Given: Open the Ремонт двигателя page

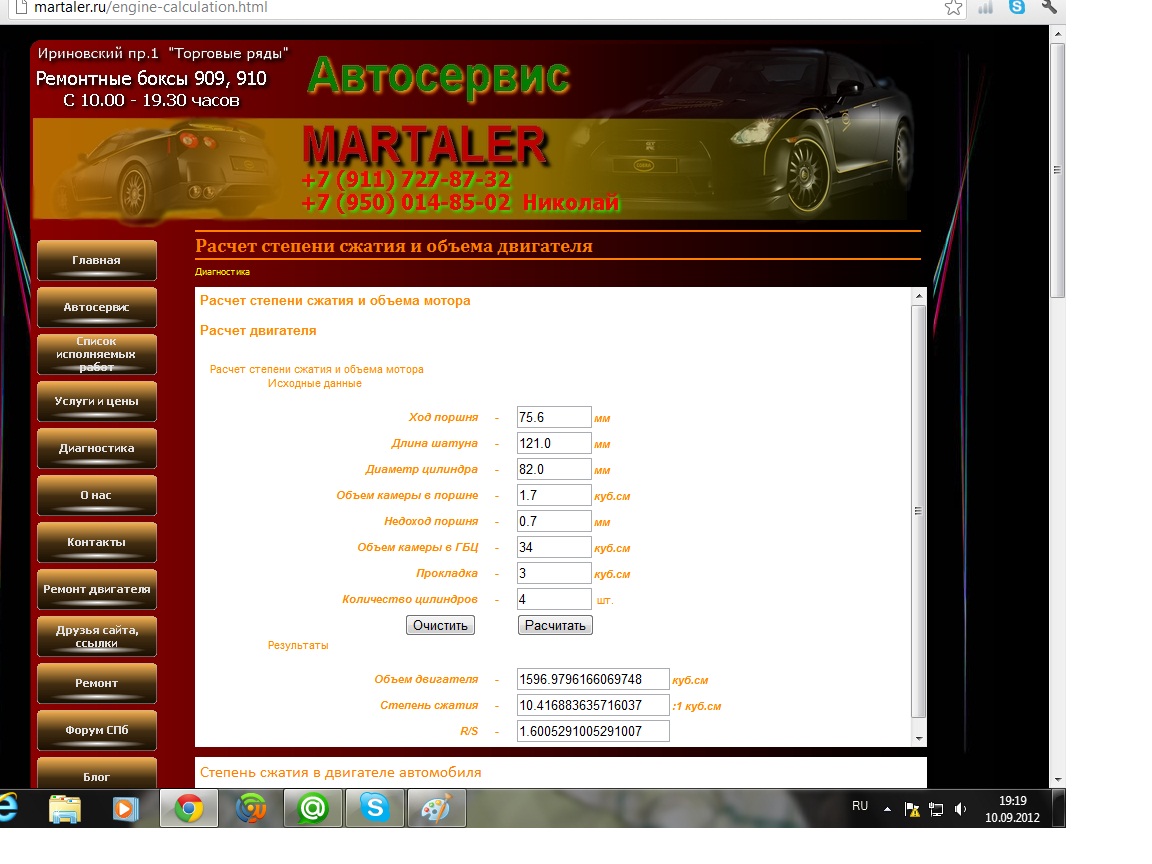Looking at the screenshot, I should pos(96,590).
